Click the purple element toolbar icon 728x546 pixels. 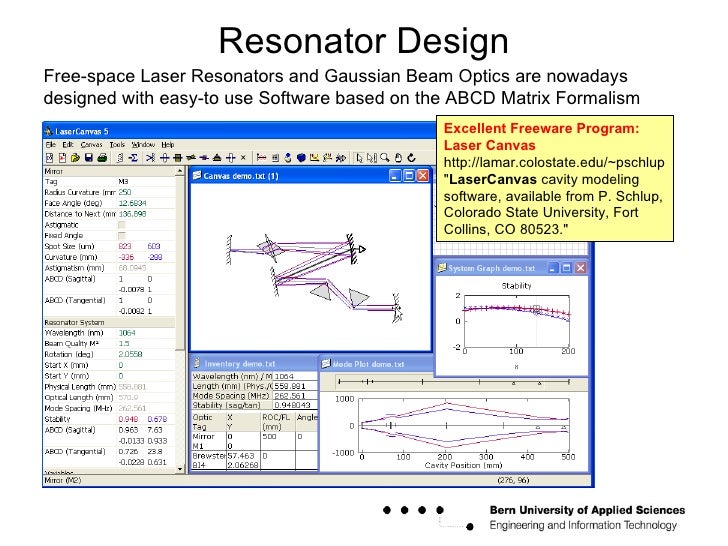[204, 158]
